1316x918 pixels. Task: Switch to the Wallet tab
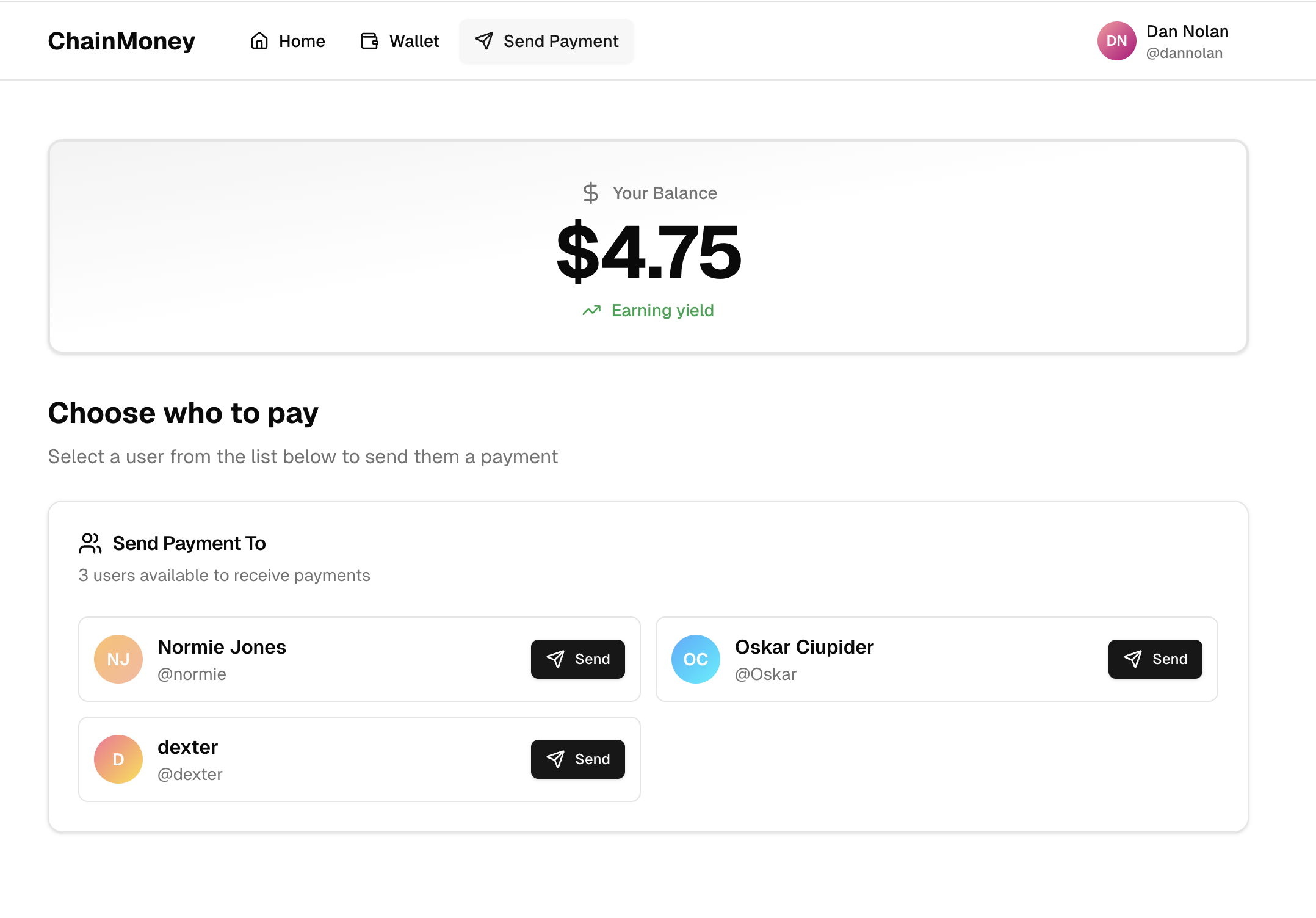400,41
